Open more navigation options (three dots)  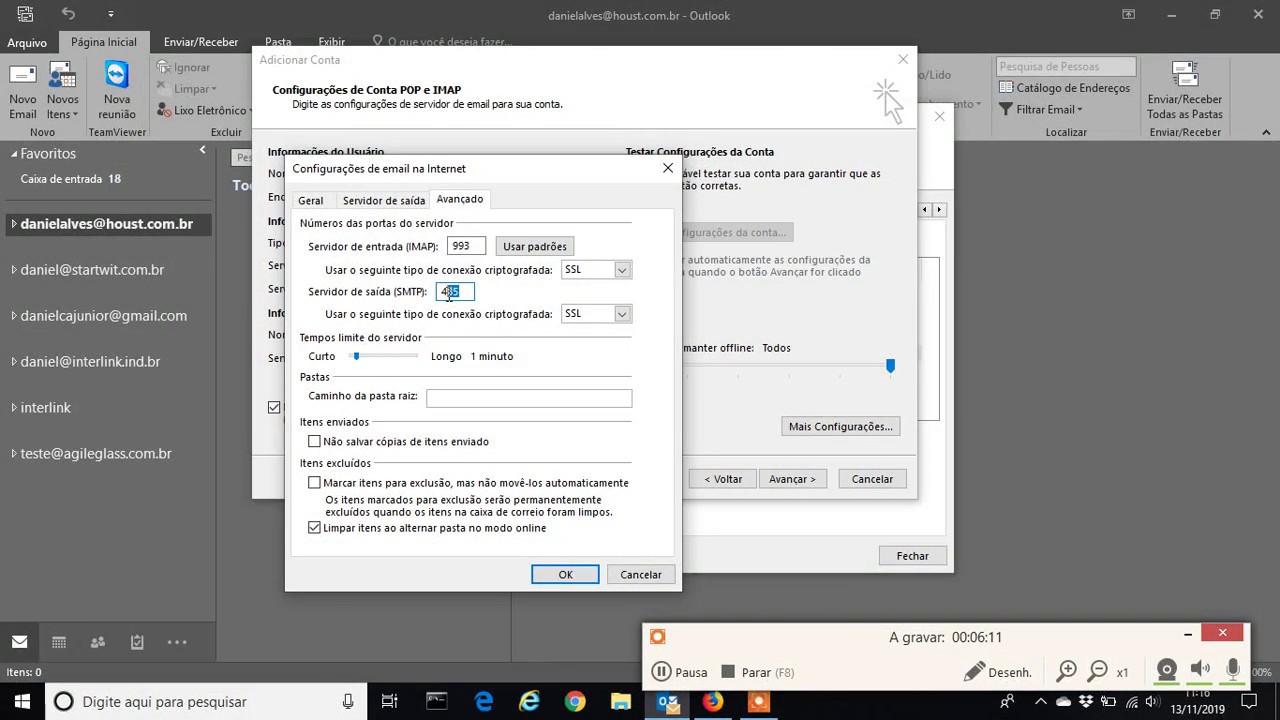(177, 642)
